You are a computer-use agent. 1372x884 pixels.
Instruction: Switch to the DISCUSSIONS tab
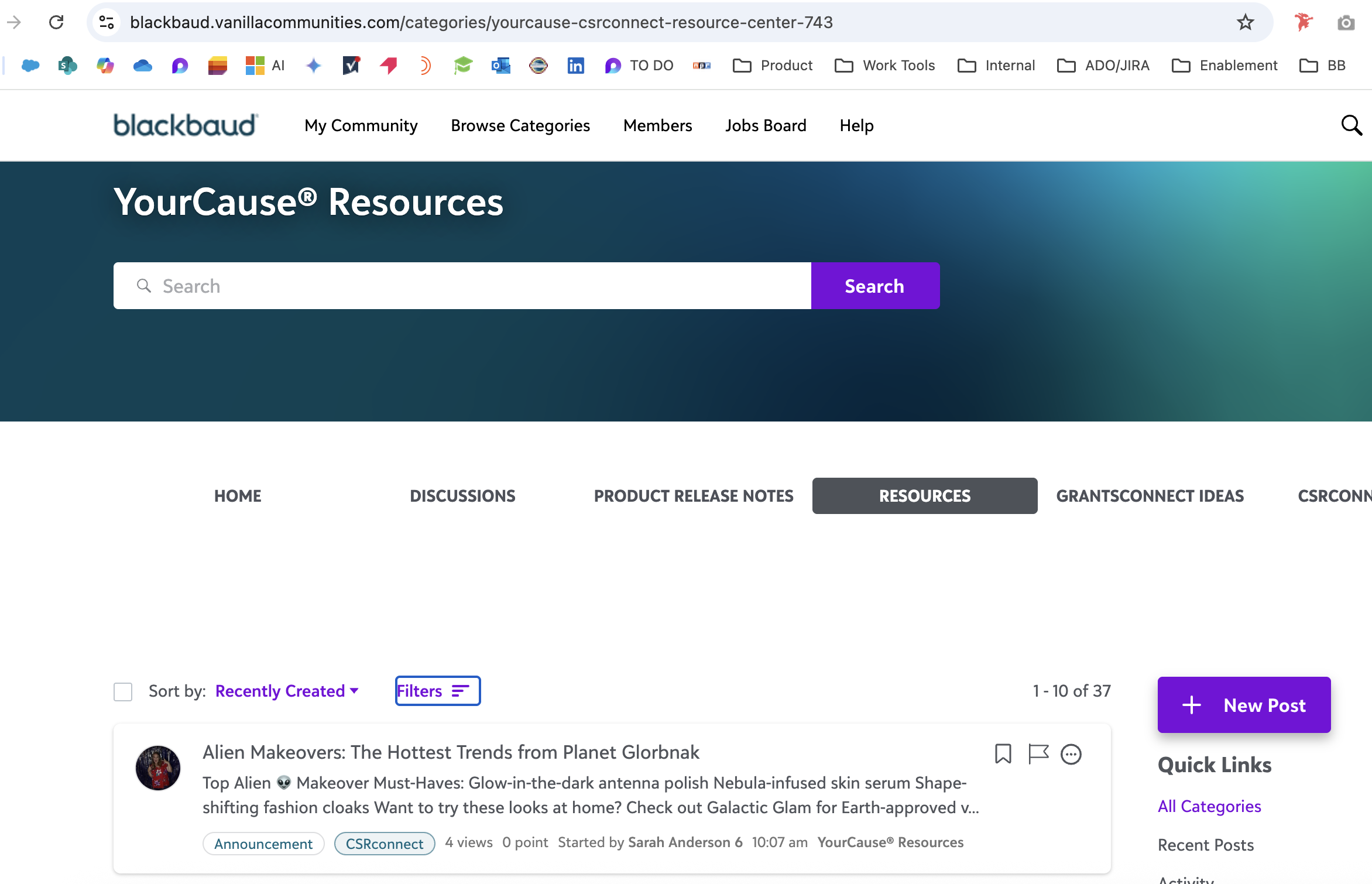click(462, 496)
